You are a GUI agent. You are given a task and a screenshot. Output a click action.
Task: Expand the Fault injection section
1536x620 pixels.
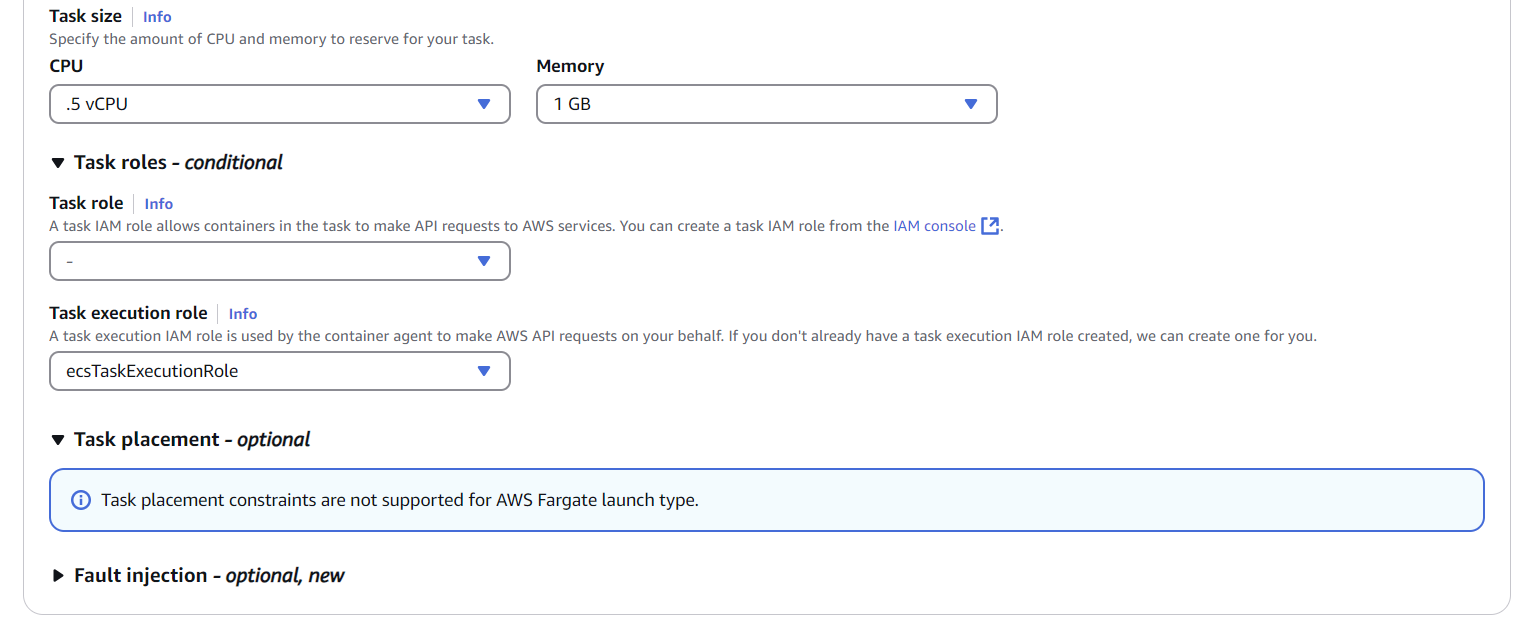58,576
